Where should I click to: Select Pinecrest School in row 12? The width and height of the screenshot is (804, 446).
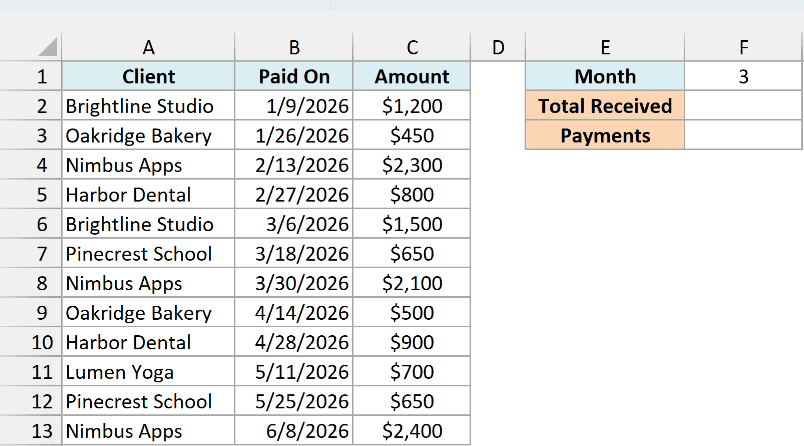pos(148,401)
